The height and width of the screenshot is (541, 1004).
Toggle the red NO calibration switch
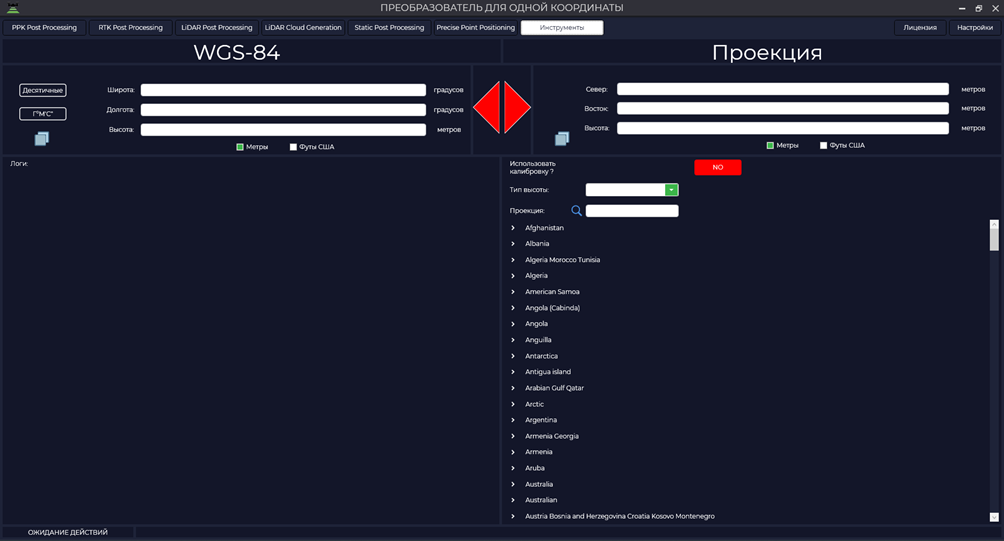718,167
